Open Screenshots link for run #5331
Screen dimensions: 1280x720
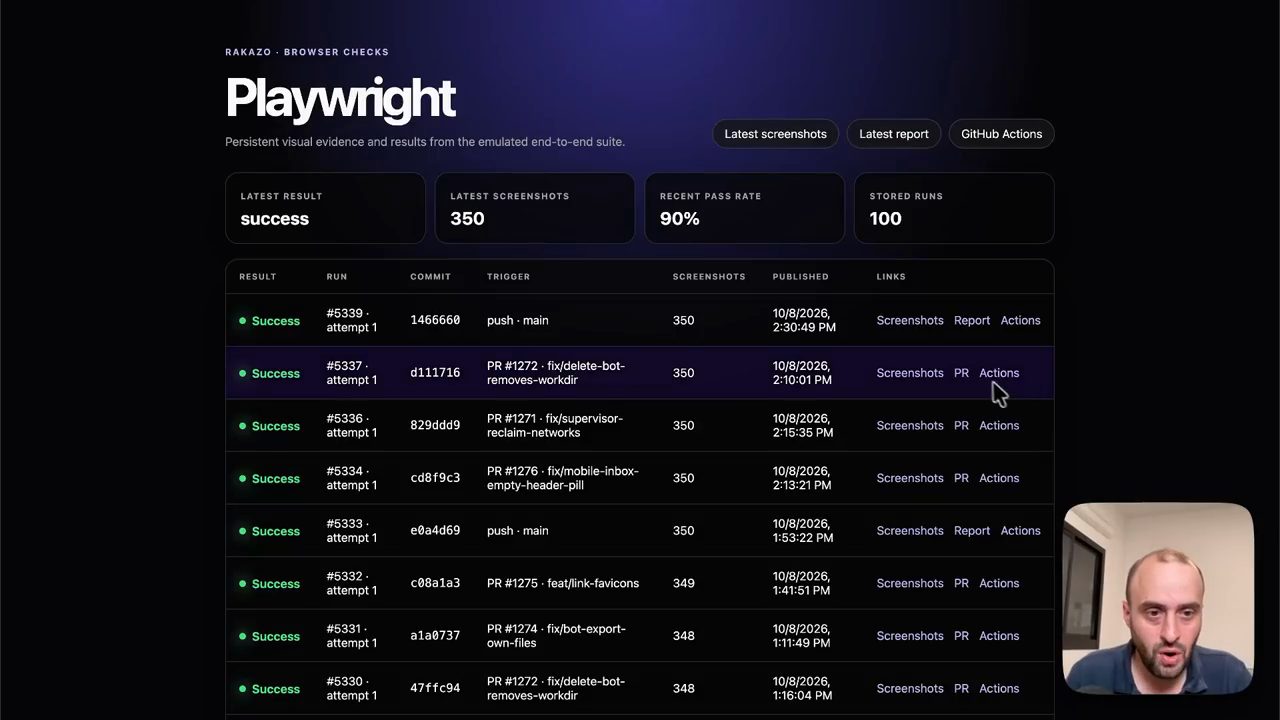[x=910, y=636]
